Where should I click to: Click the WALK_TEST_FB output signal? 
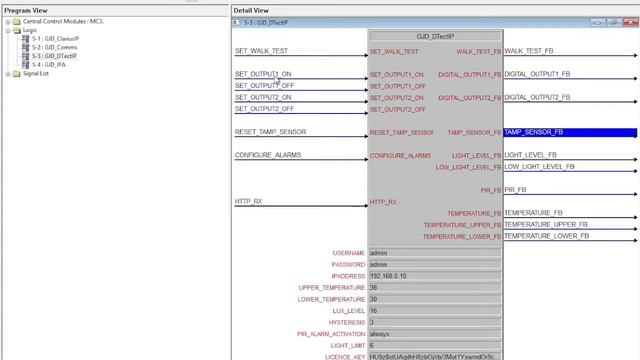tap(529, 51)
